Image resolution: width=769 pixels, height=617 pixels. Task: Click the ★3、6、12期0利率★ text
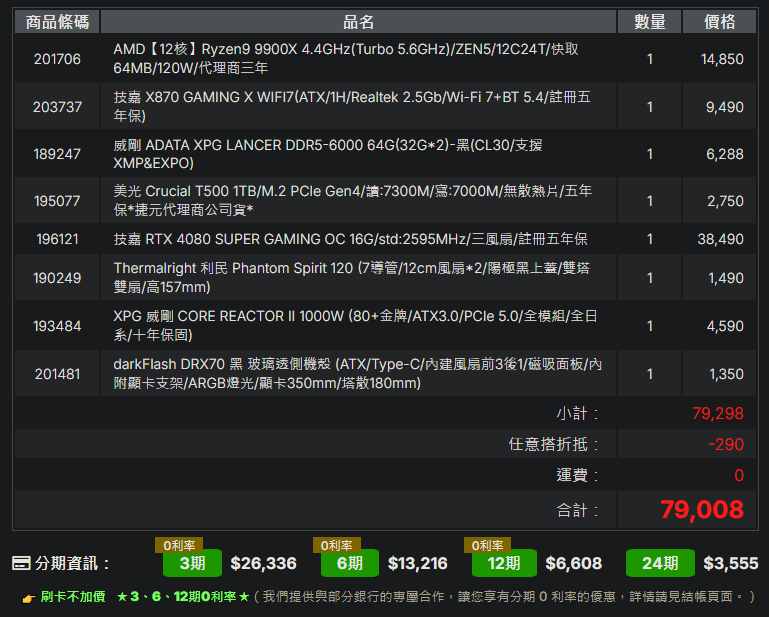click(x=183, y=596)
